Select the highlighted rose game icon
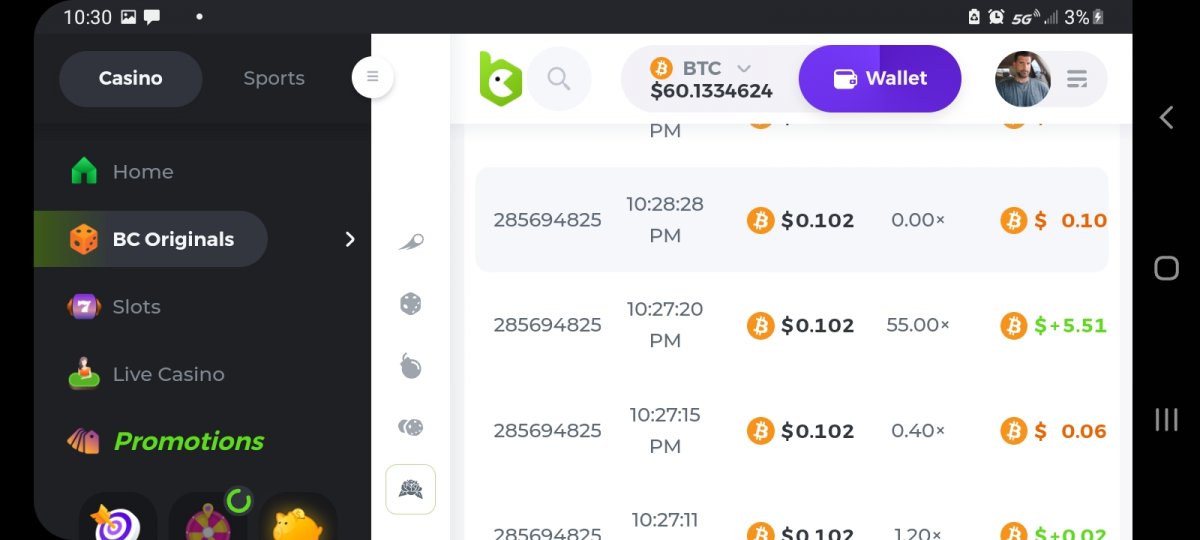1200x540 pixels. tap(411, 489)
